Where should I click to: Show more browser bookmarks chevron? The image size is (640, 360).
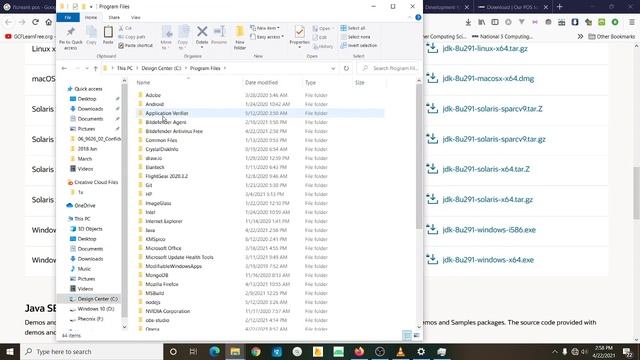coord(580,36)
